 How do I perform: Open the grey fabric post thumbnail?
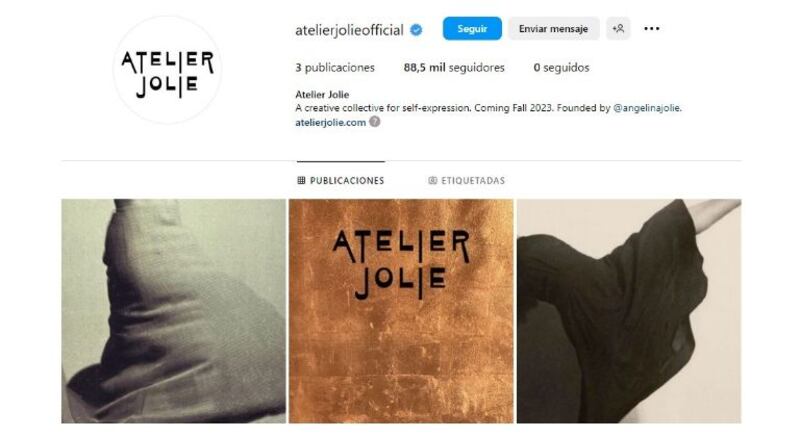[x=173, y=311]
